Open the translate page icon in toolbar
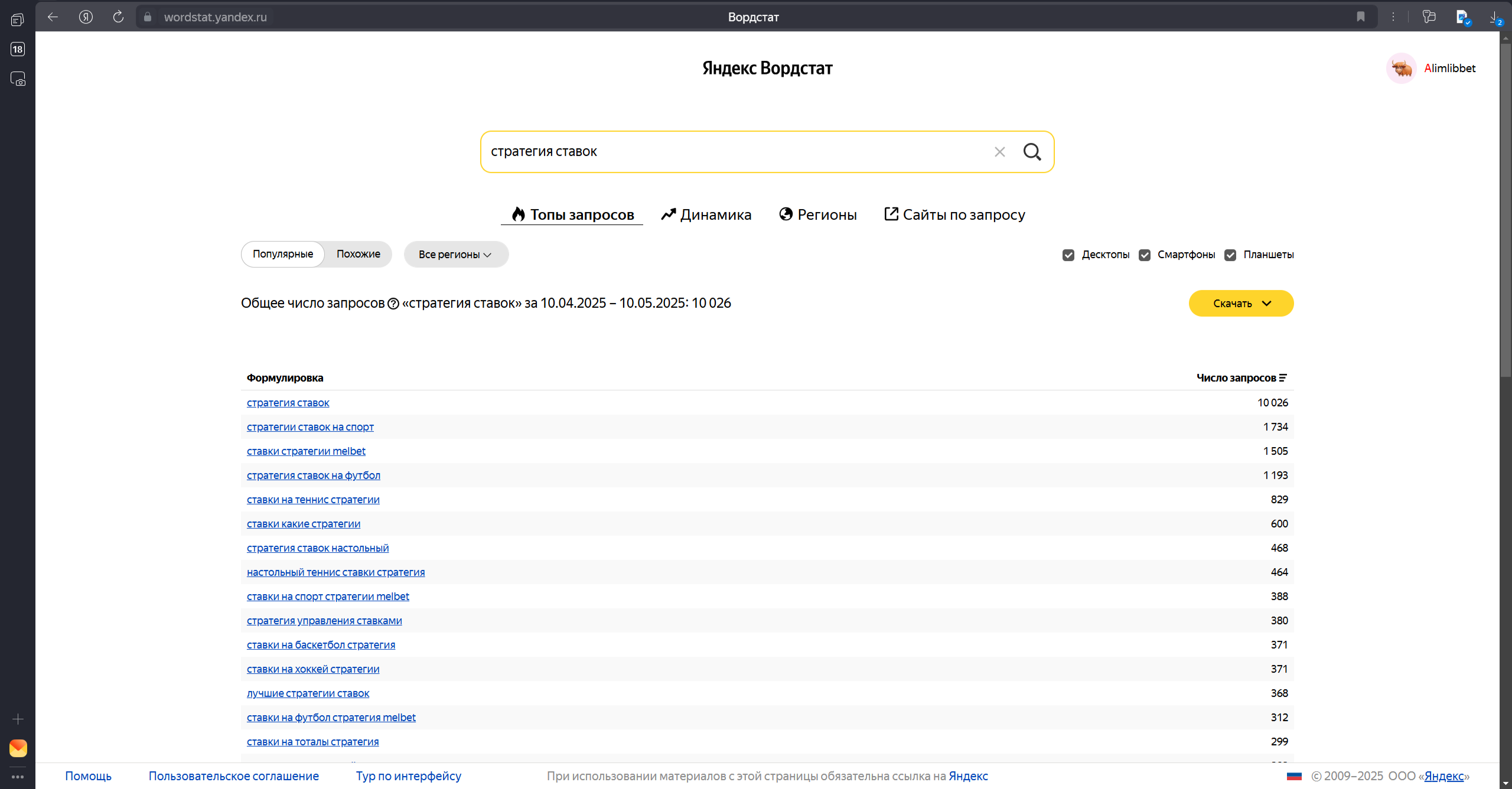This screenshot has width=1512, height=789. (x=1429, y=17)
